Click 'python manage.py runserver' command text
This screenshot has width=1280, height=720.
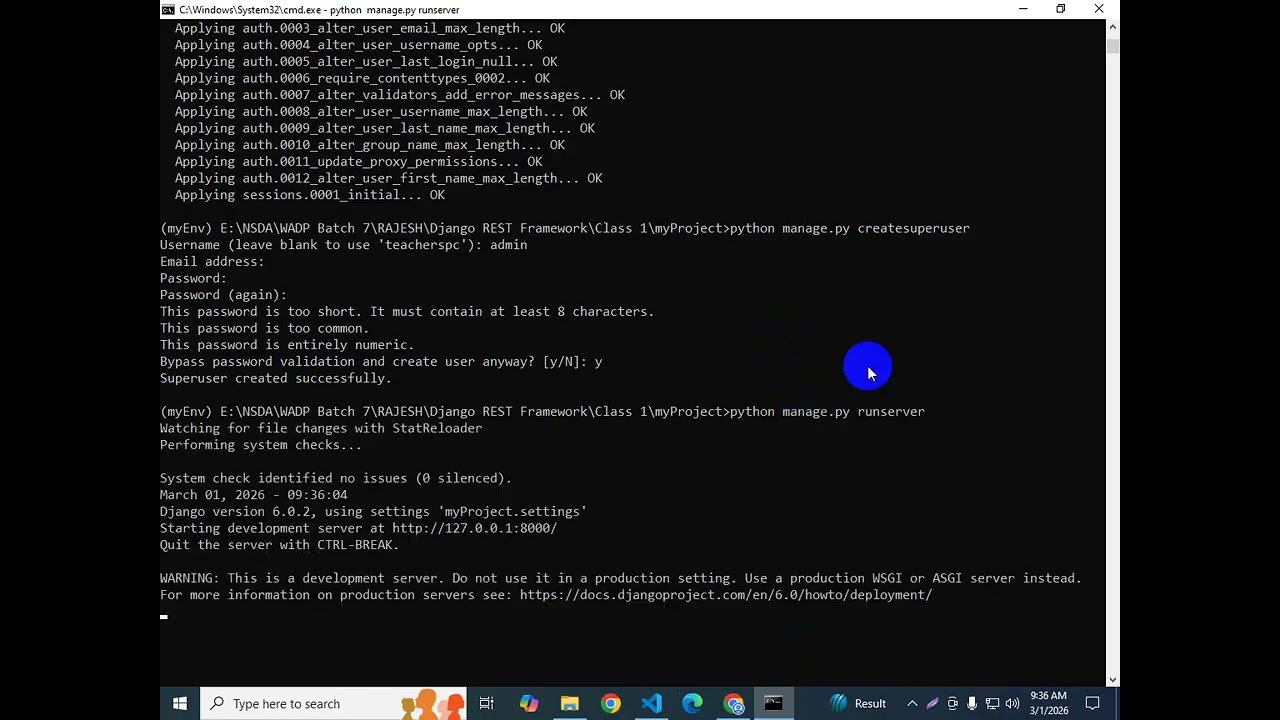click(x=827, y=411)
